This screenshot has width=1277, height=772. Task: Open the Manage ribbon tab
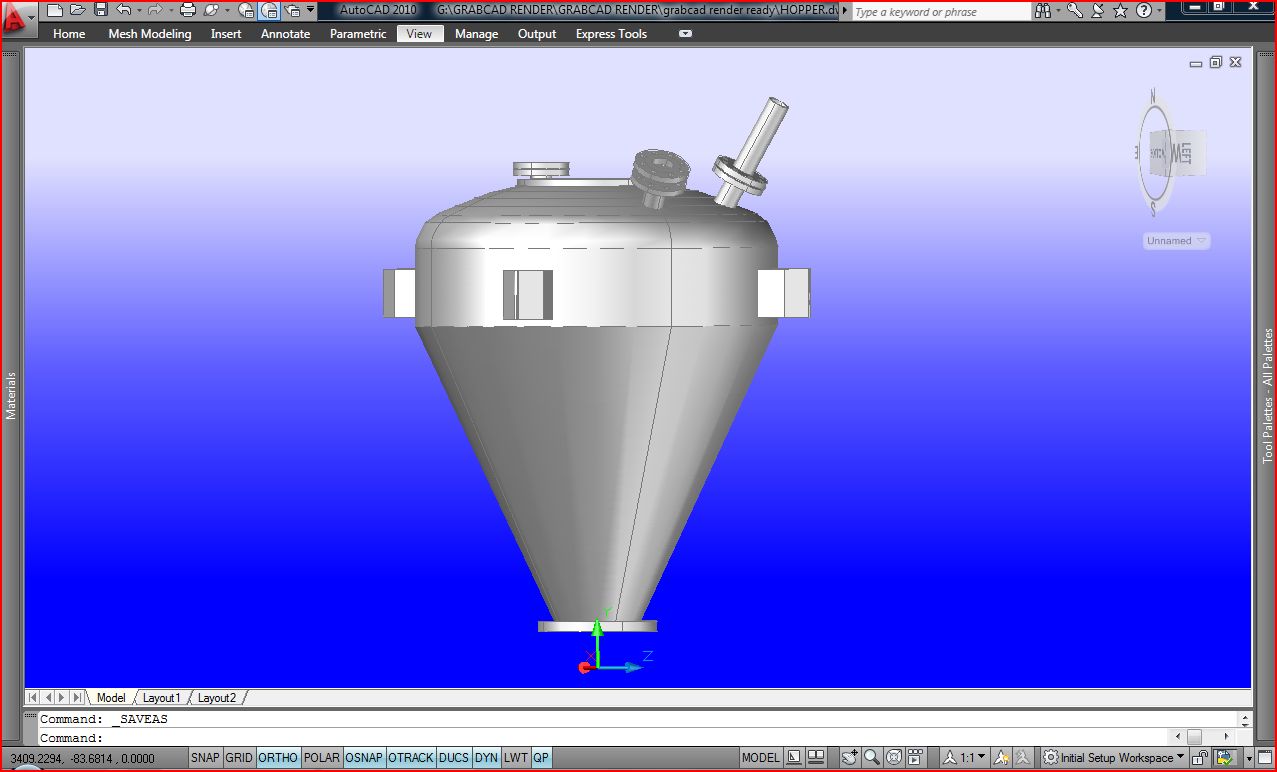476,34
